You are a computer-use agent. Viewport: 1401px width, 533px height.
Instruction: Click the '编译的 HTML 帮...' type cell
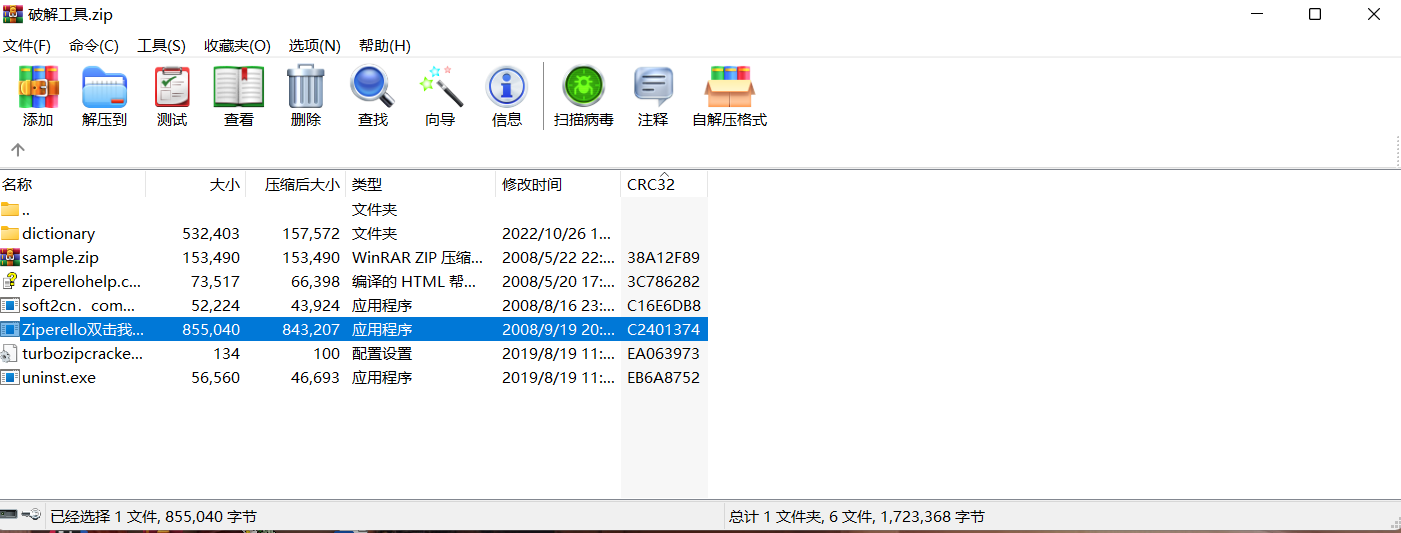click(x=414, y=281)
